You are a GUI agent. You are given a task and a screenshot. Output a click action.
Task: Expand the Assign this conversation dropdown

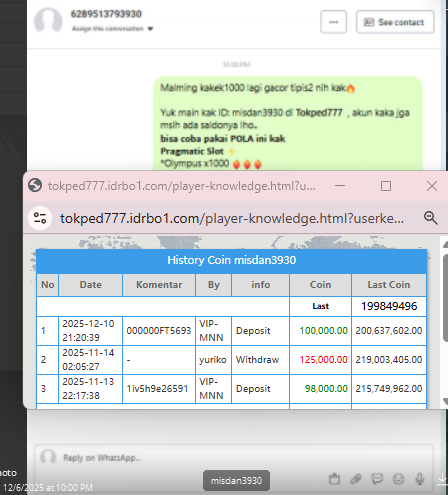tap(113, 29)
